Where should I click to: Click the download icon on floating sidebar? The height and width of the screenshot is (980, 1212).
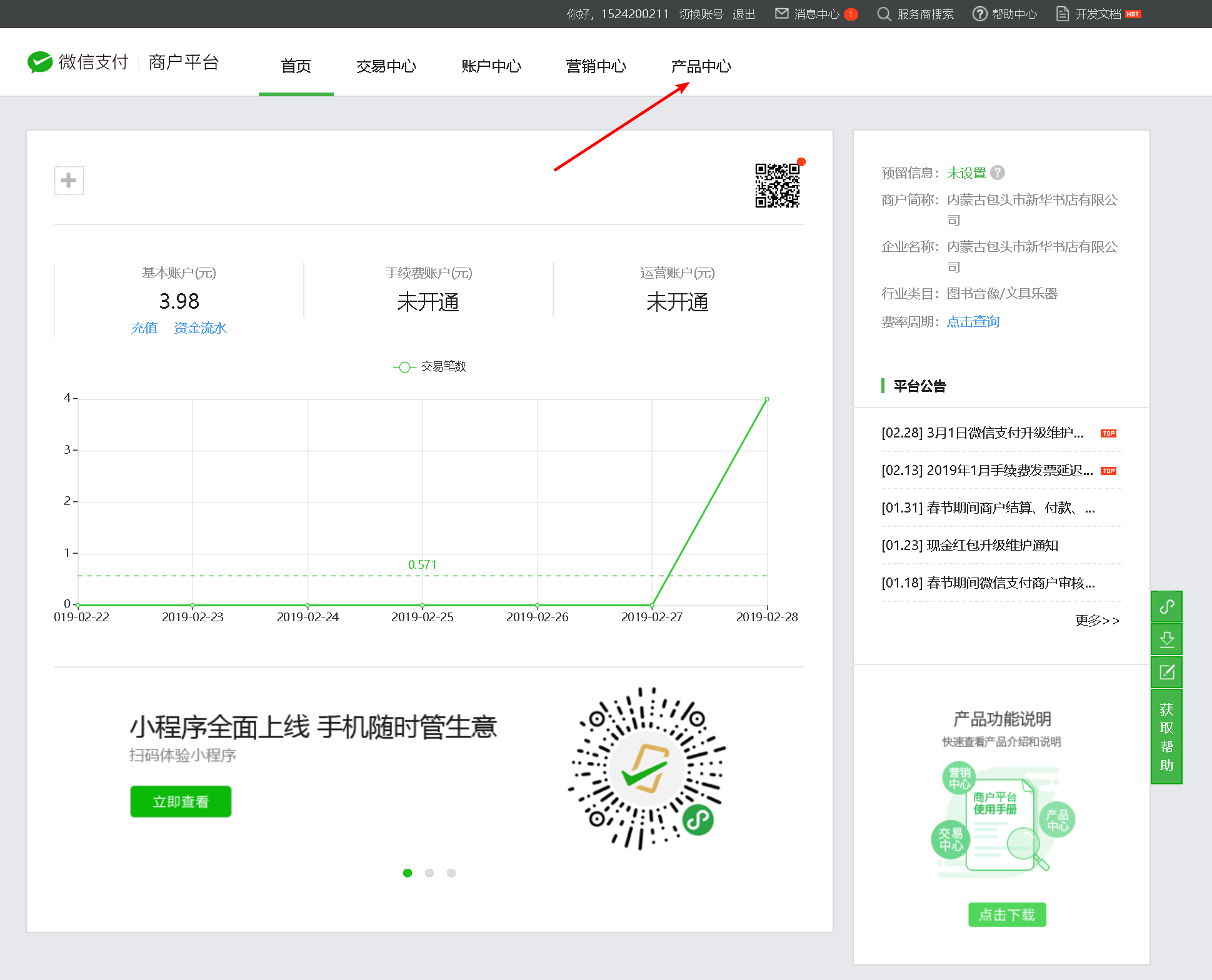(1166, 639)
